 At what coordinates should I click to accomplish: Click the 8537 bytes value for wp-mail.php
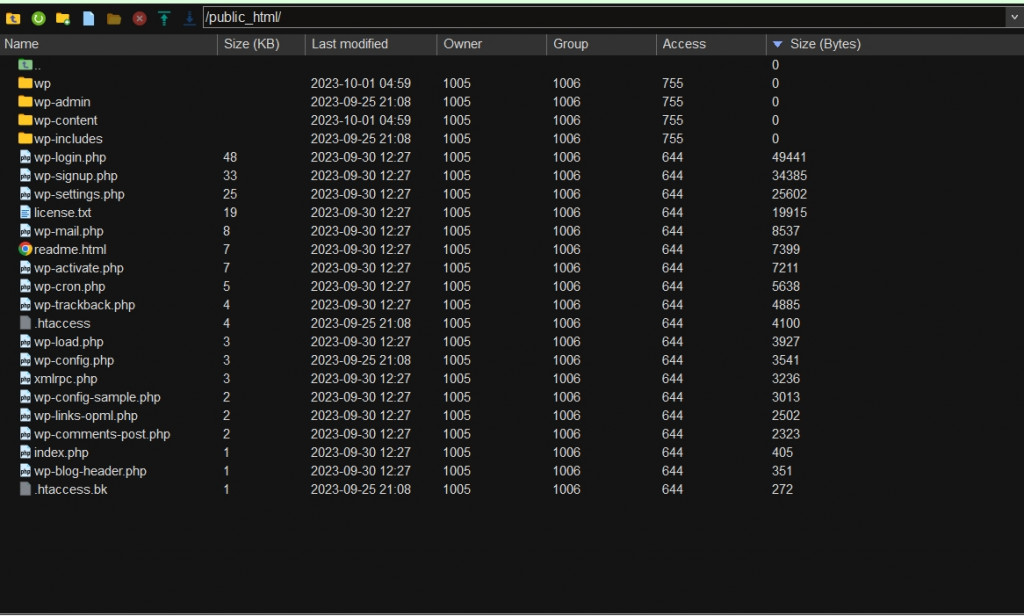coord(786,231)
